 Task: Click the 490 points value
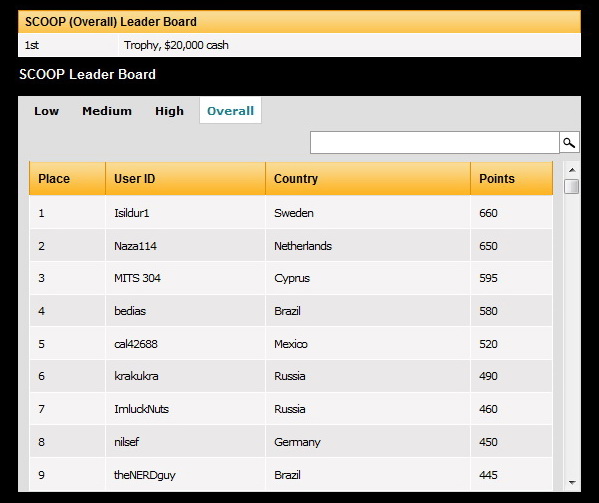488,376
